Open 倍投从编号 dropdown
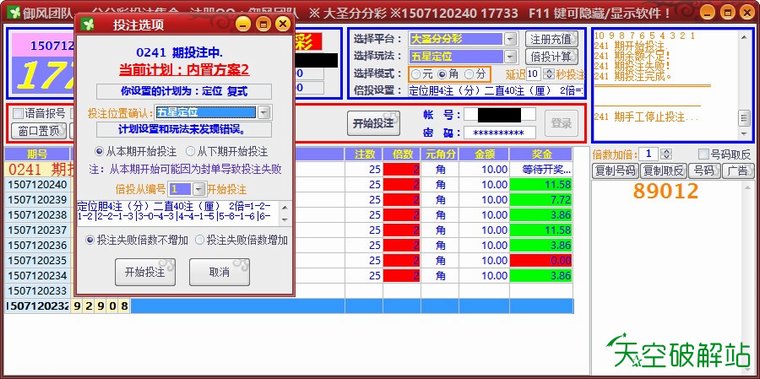 (x=199, y=189)
